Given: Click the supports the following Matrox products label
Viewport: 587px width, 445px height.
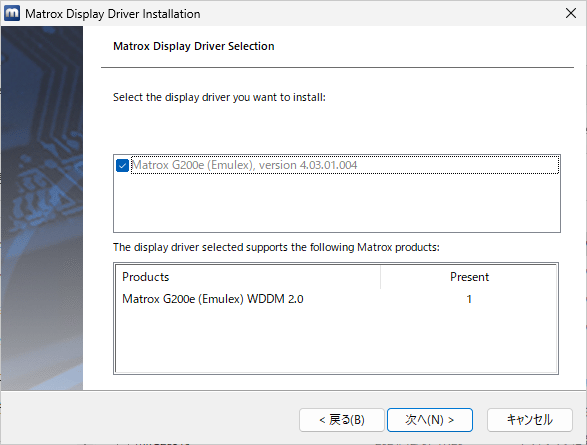Looking at the screenshot, I should (276, 247).
